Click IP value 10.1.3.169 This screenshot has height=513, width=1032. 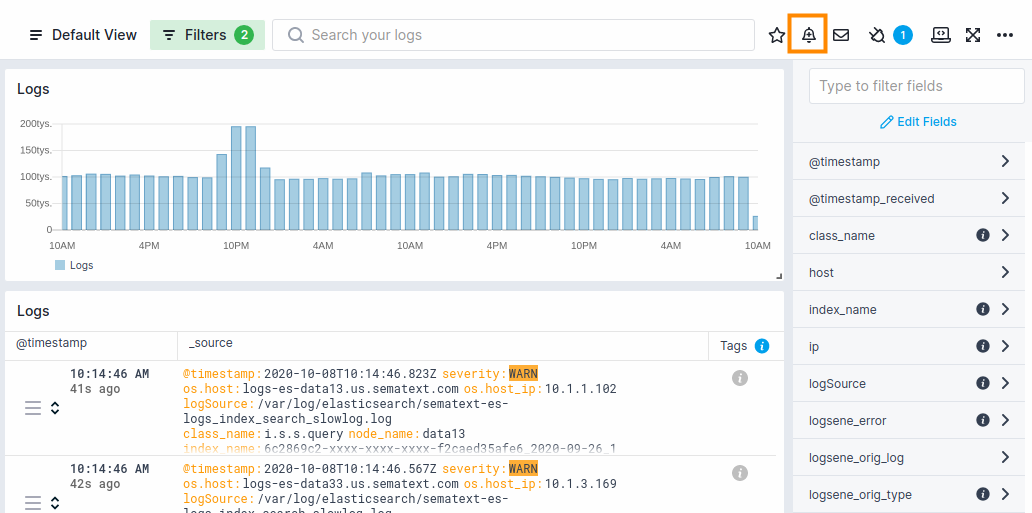[x=580, y=484]
